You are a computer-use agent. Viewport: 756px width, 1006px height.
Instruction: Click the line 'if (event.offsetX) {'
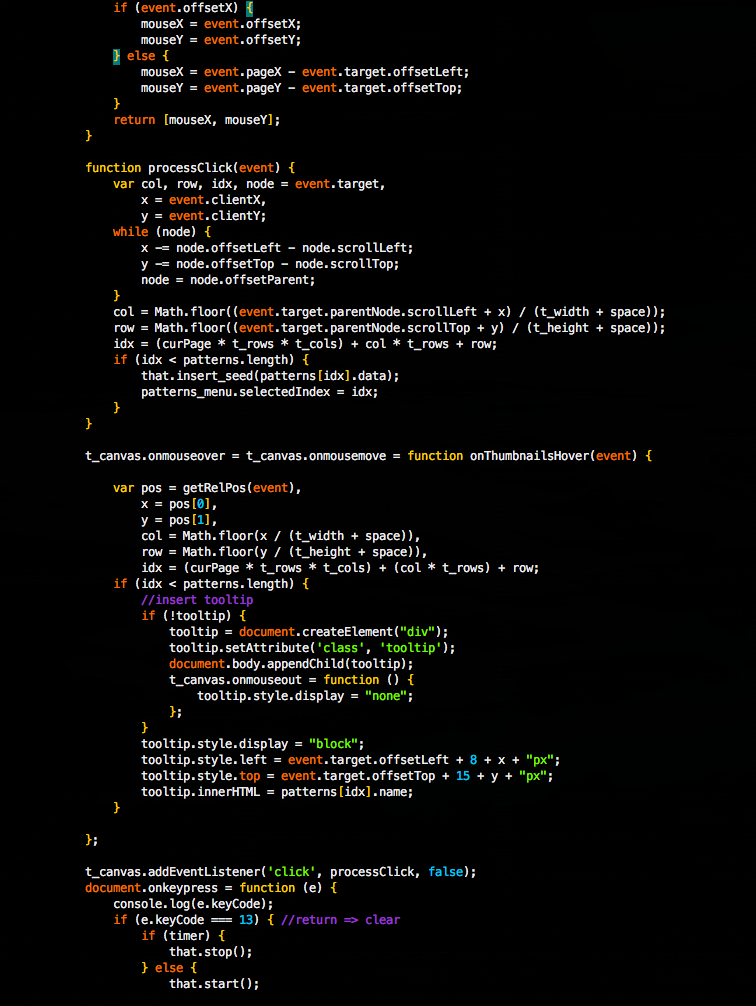pos(184,8)
